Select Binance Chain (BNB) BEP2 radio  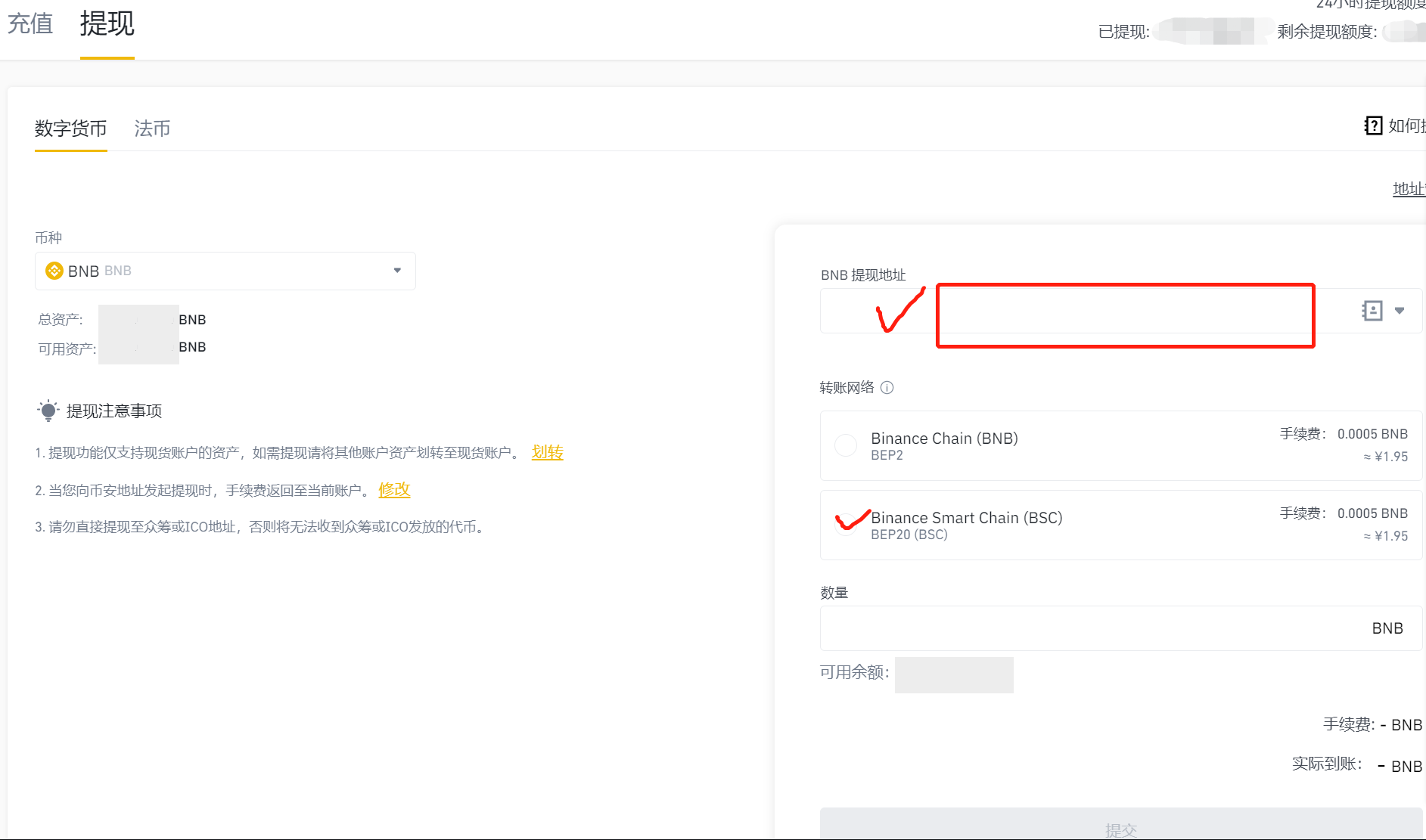(846, 445)
